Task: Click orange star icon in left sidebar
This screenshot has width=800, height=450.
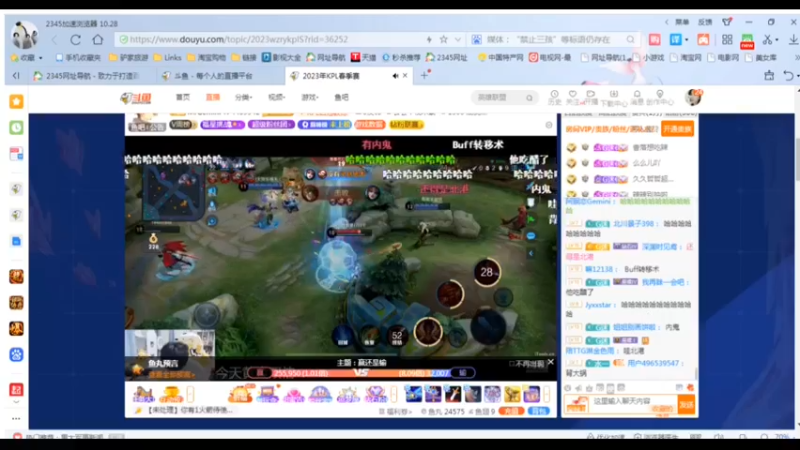Action: point(16,102)
